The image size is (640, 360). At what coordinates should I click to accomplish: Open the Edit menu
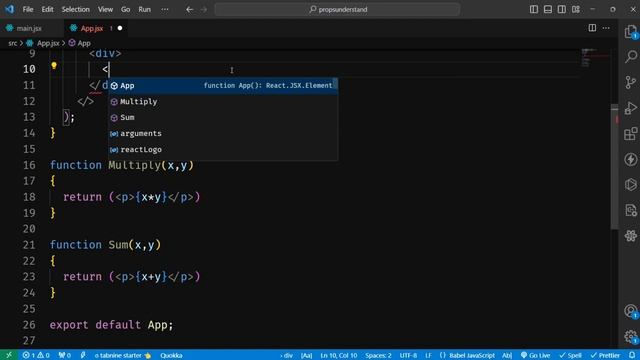pyautogui.click(x=47, y=9)
